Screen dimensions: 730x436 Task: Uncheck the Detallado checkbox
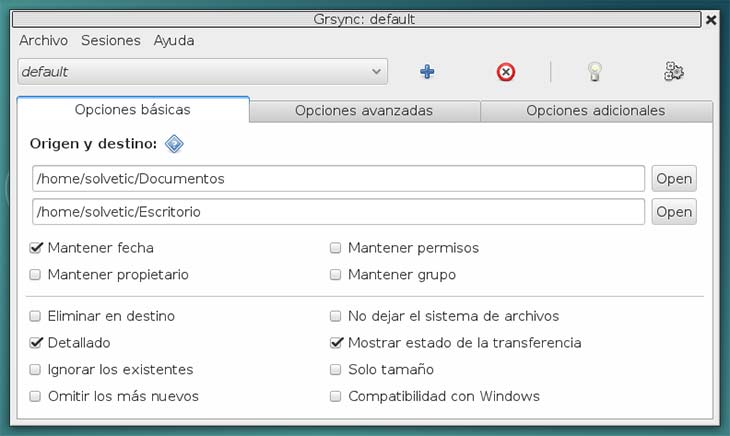35,343
